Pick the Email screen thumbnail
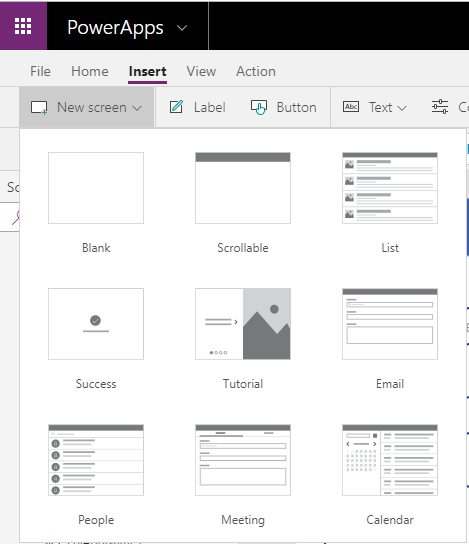The height and width of the screenshot is (544, 469). (390, 324)
